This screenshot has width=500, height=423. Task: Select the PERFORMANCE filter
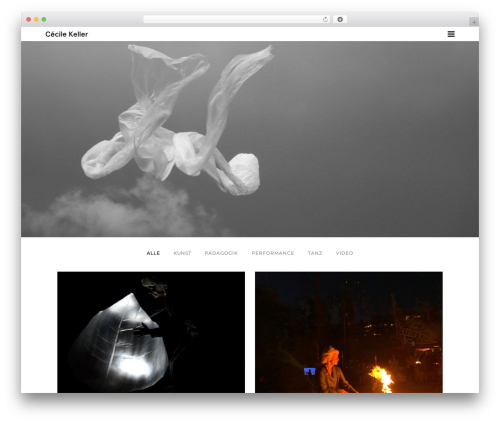(273, 253)
